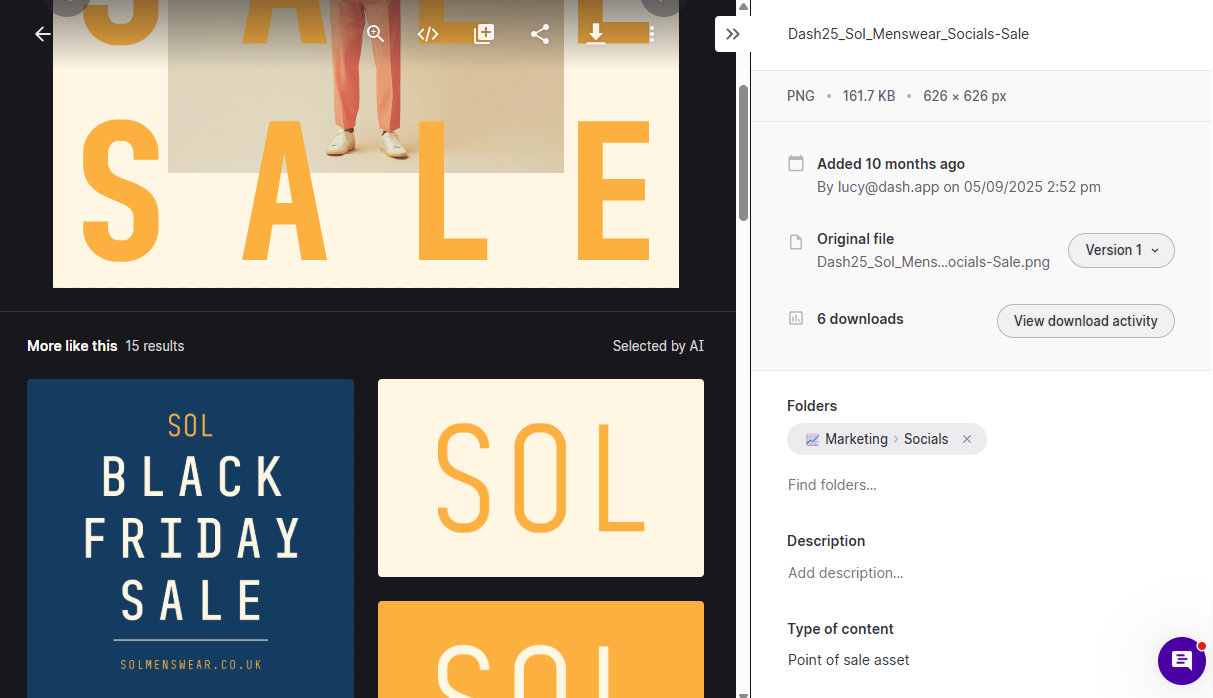Click the '6 downloads' text
The image size is (1213, 698).
pyautogui.click(x=860, y=319)
